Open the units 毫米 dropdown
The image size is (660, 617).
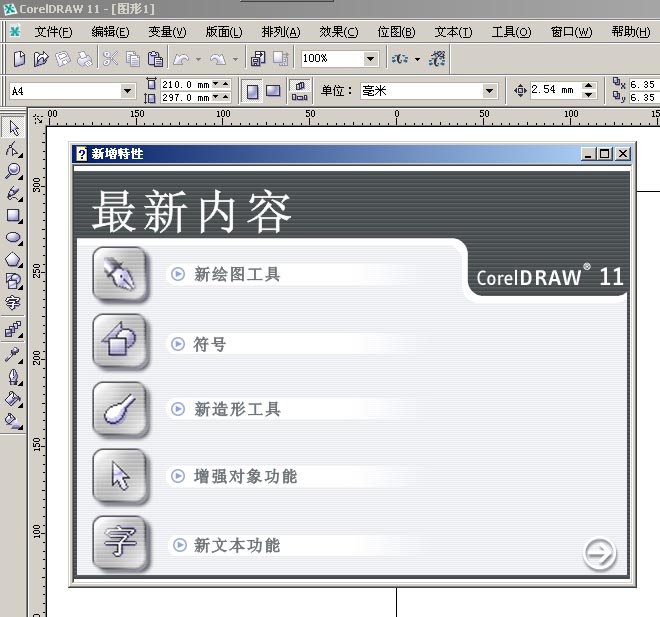pos(489,90)
